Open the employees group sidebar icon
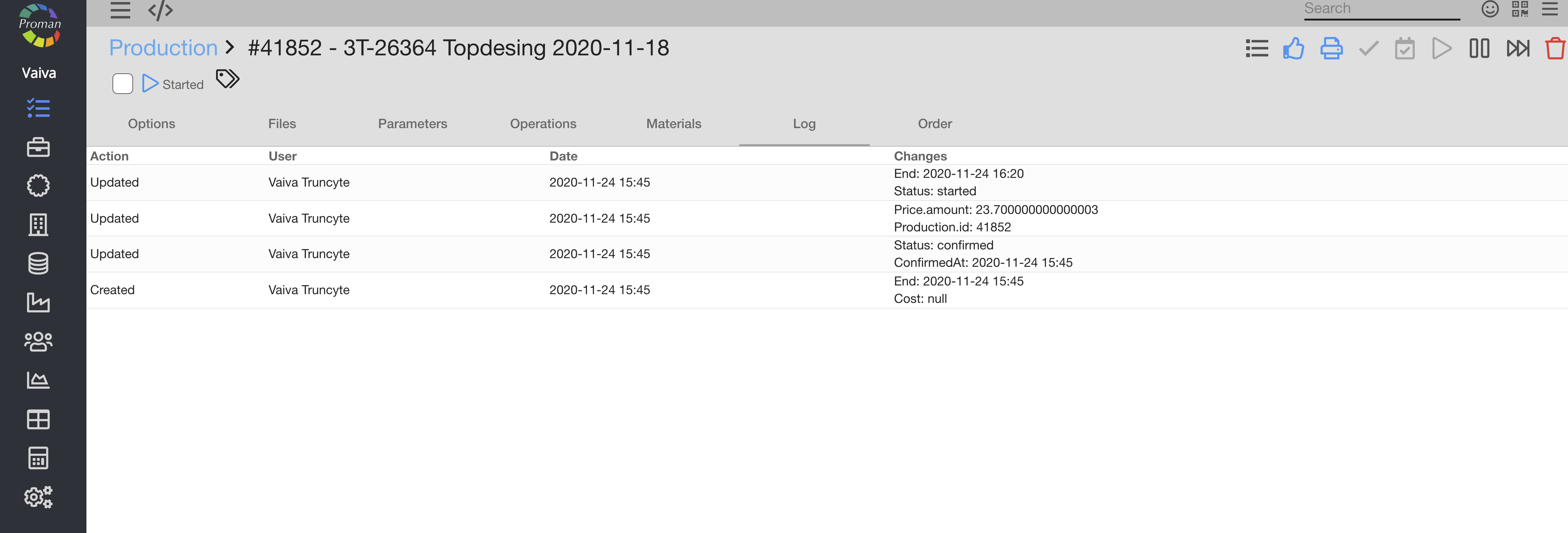1568x533 pixels. [38, 342]
